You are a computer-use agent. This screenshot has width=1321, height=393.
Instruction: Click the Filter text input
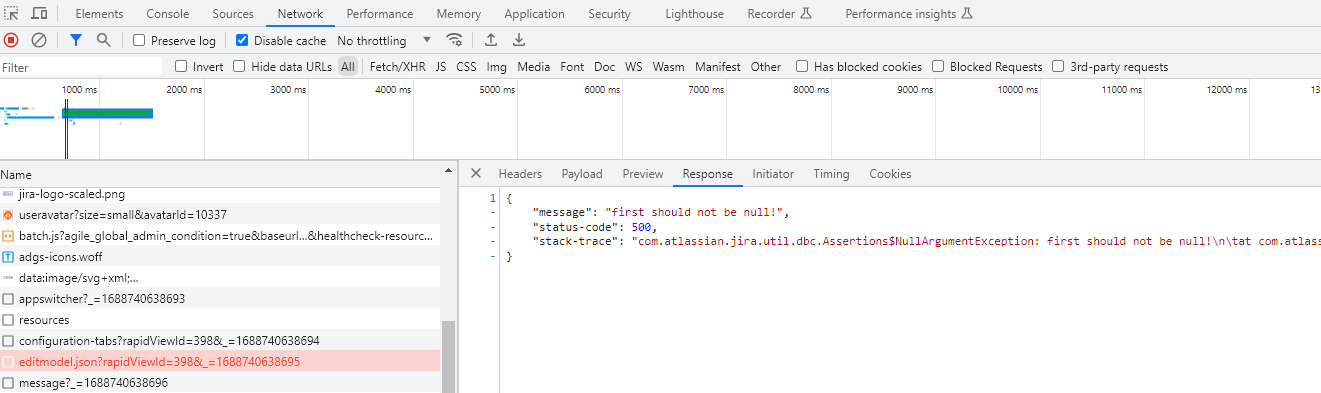[81, 67]
